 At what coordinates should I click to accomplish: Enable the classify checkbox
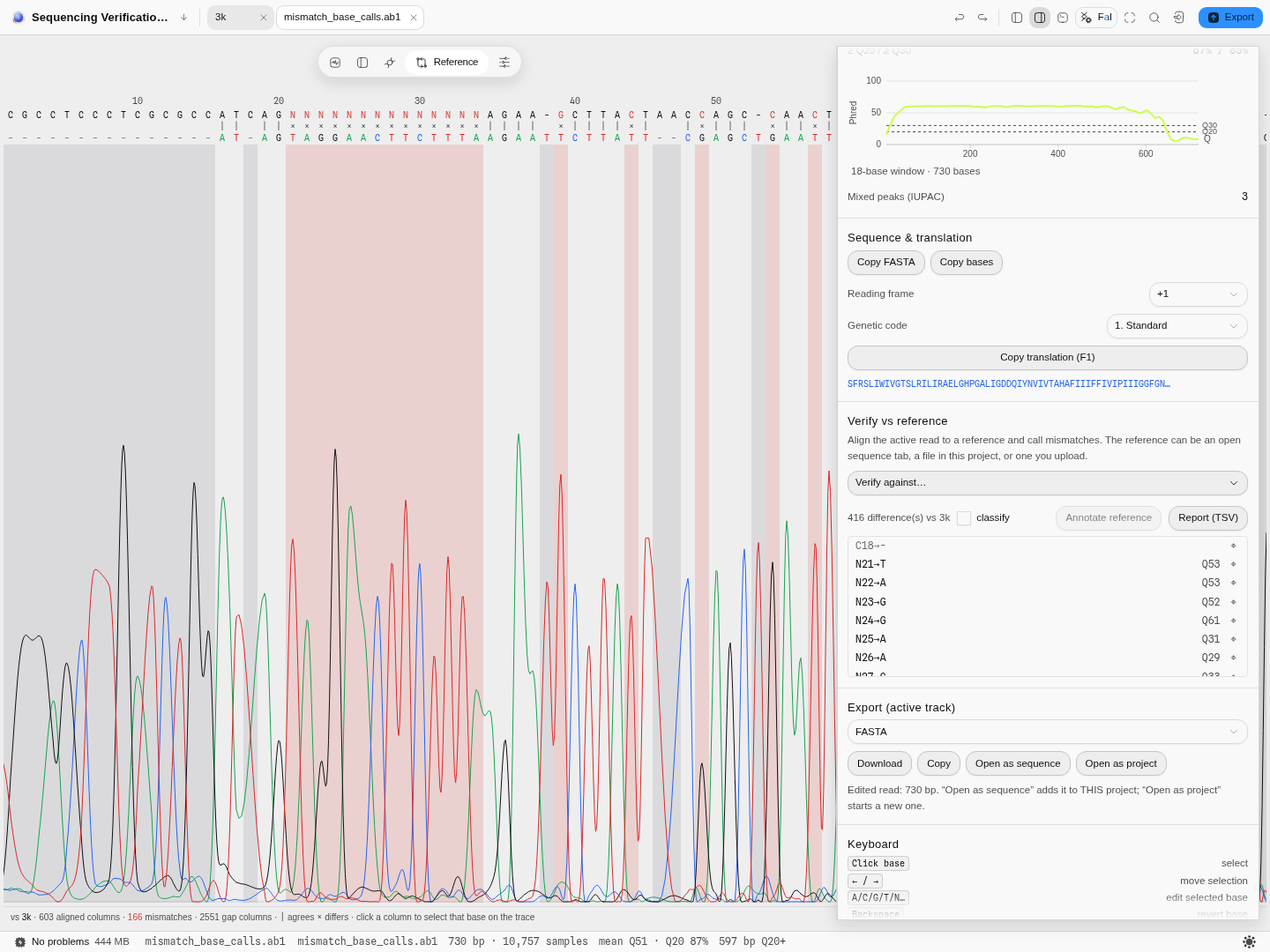[964, 518]
